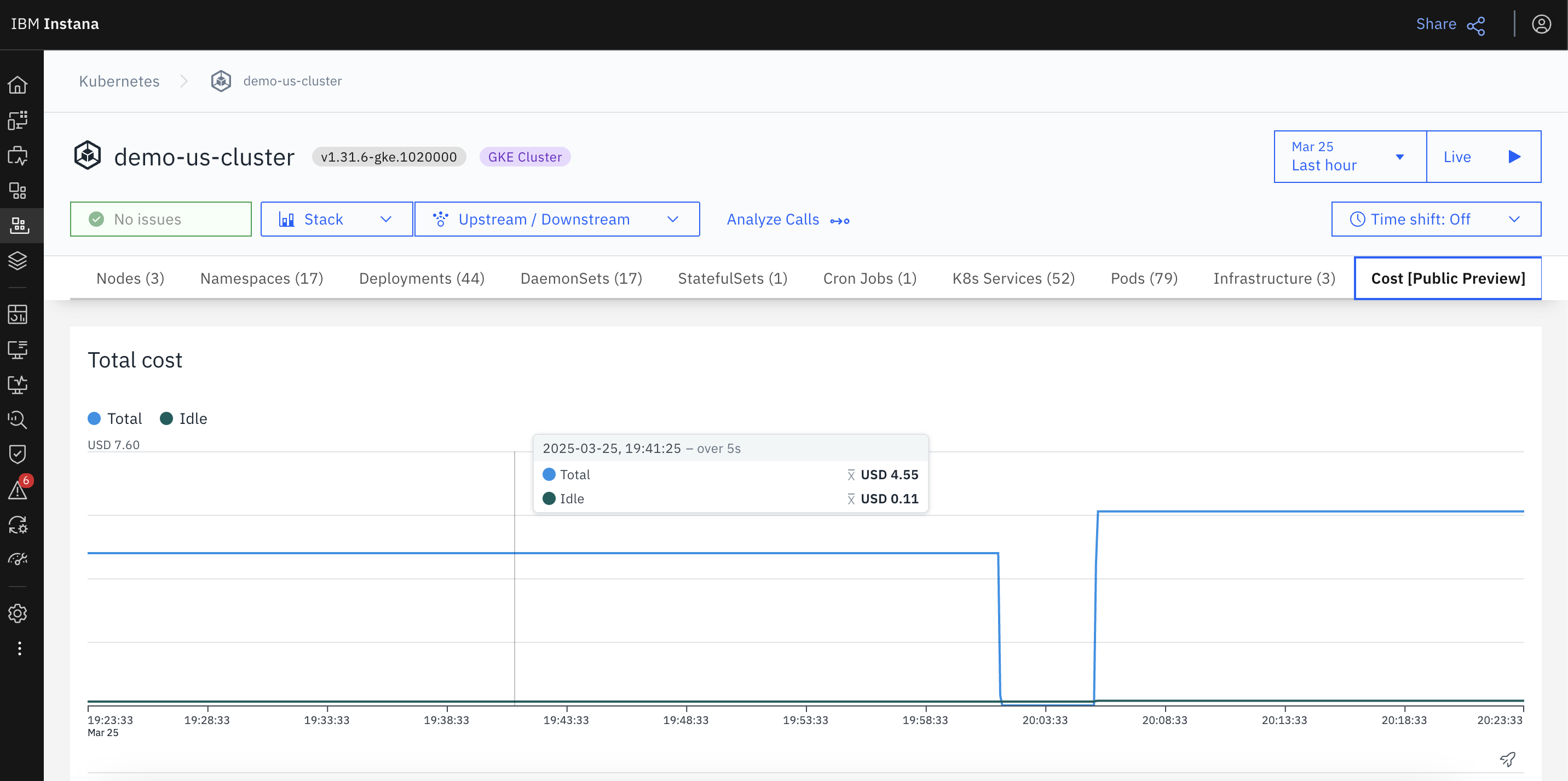Open Automation settings in the sidebar
The width and height of the screenshot is (1568, 781).
[x=18, y=525]
